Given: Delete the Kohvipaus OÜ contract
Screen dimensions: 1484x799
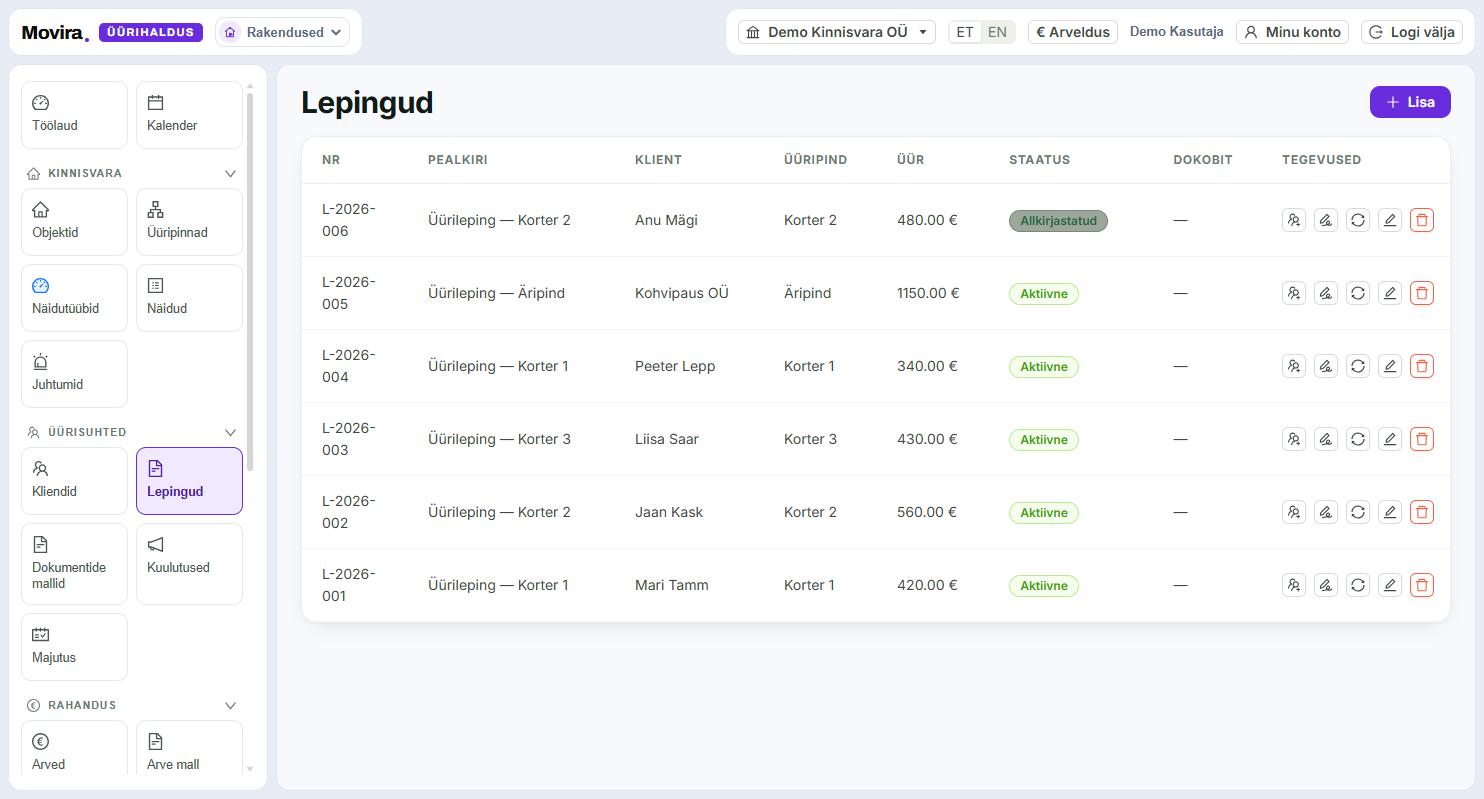Looking at the screenshot, I should (x=1422, y=293).
